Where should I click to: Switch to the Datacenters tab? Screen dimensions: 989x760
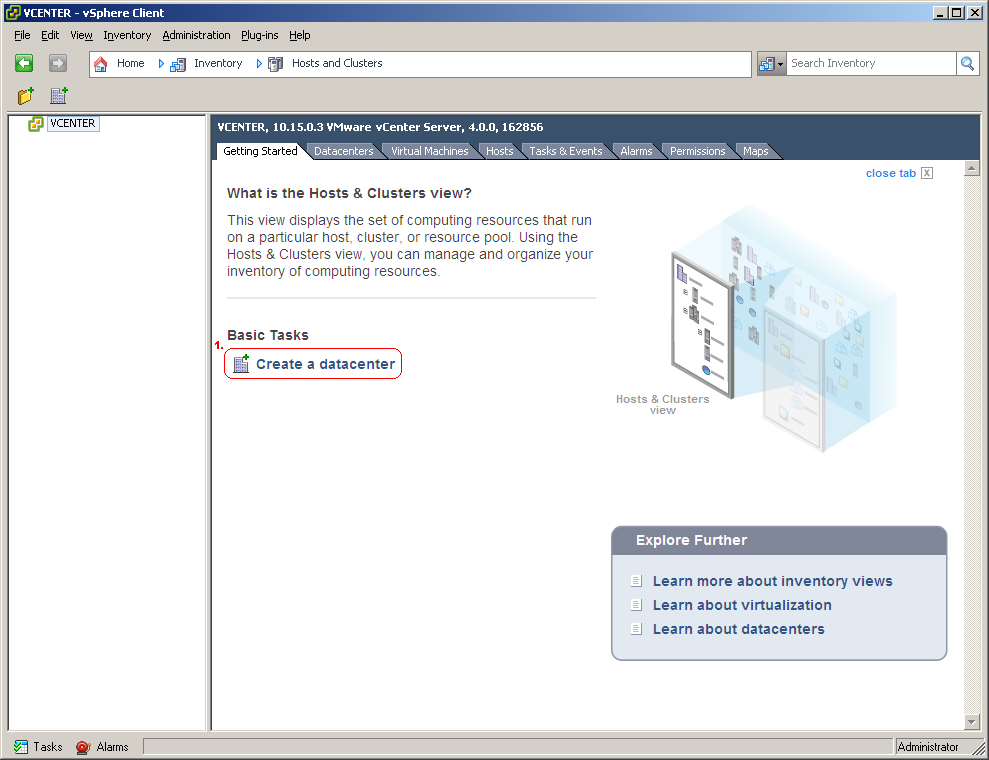pos(344,151)
